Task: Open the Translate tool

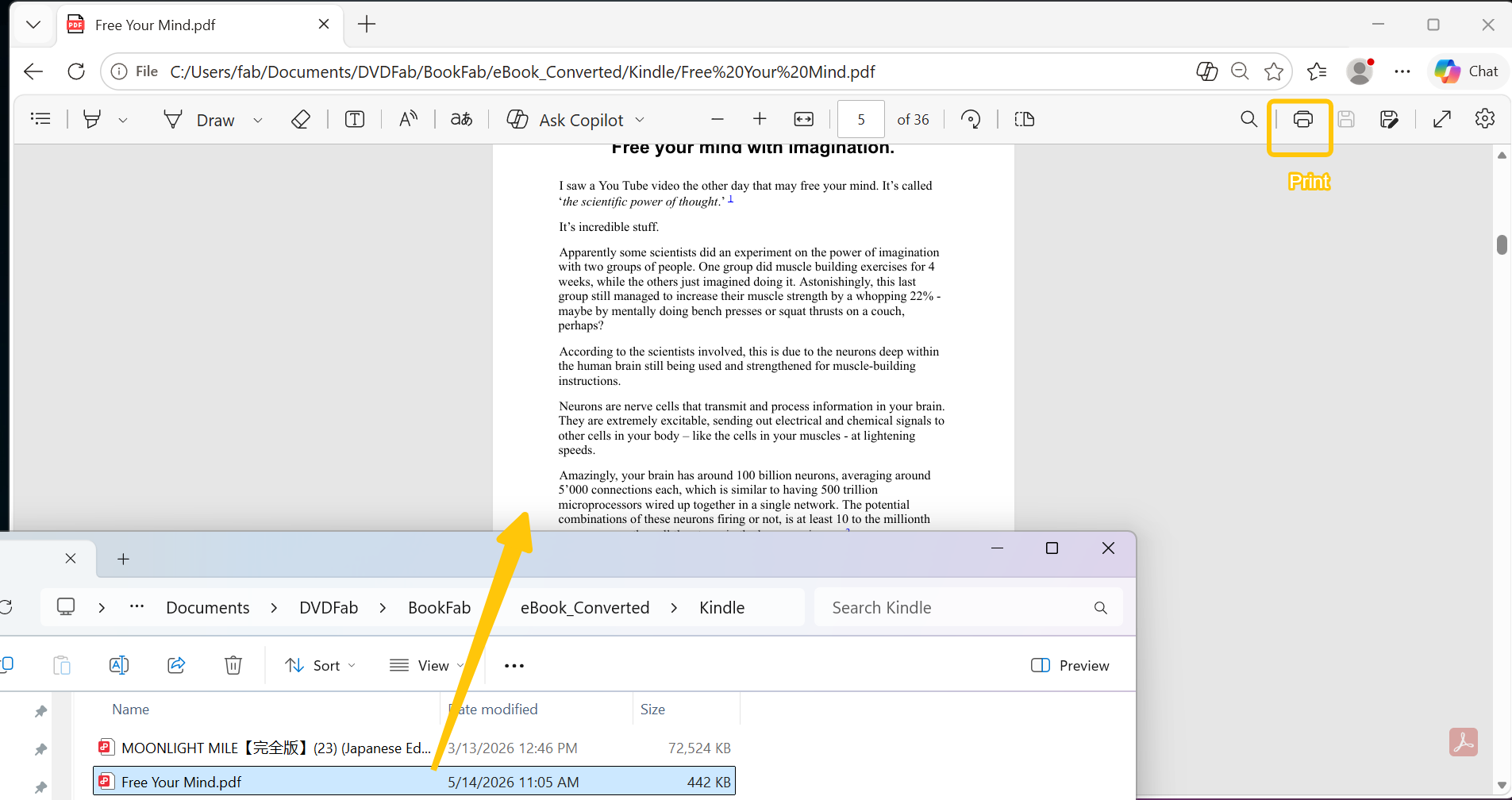Action: 461,119
